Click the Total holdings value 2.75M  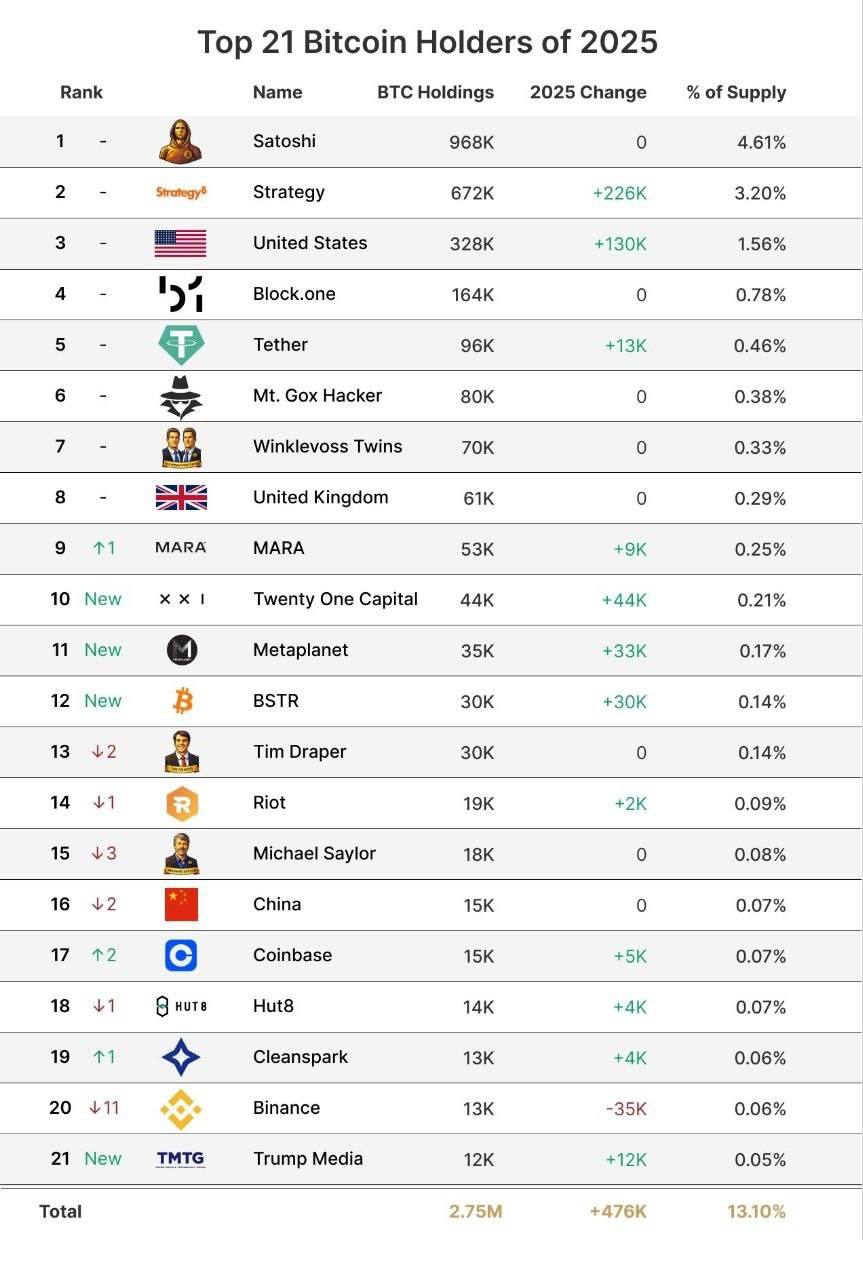point(475,1211)
